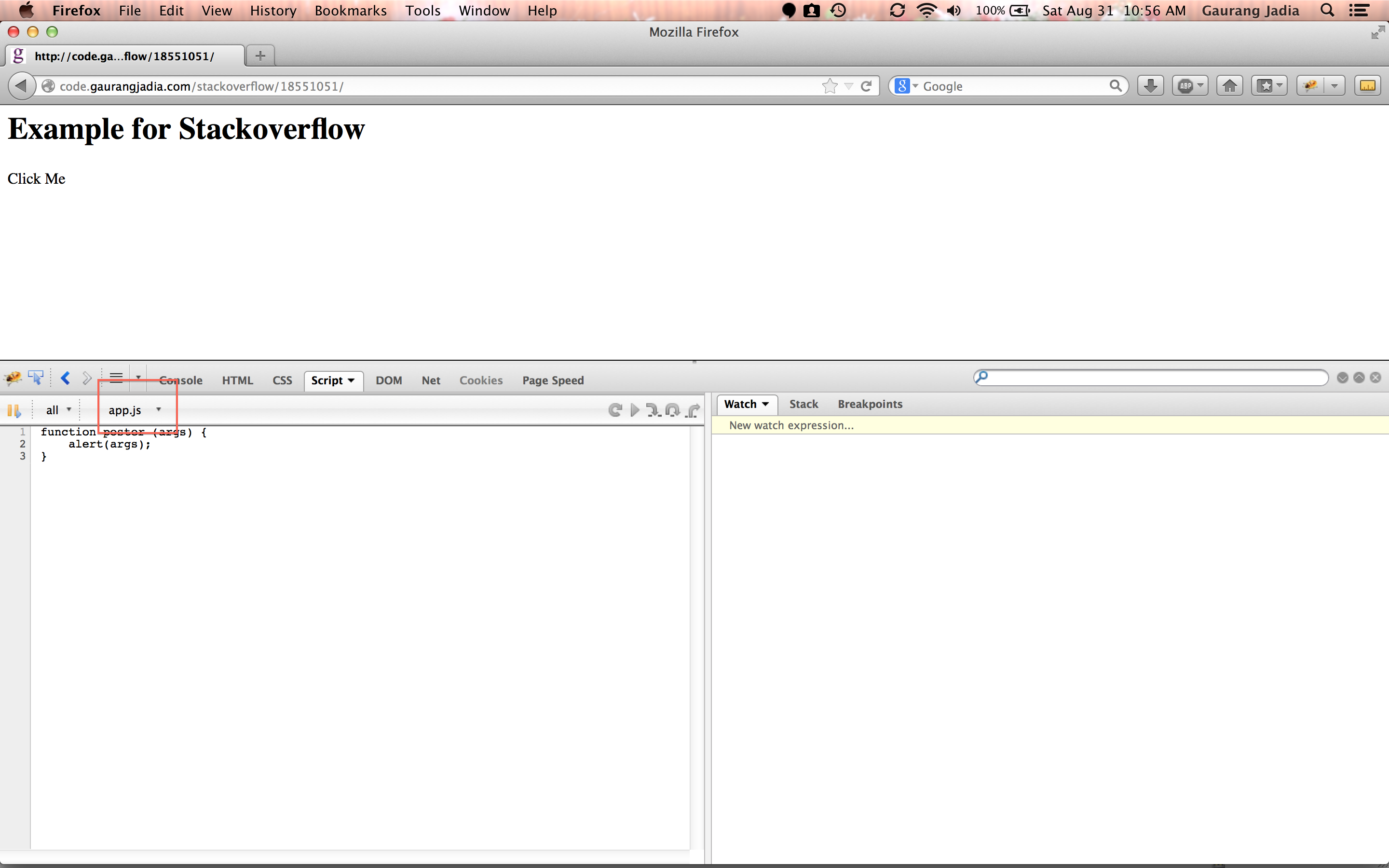Activate the element inspector arrow icon
The height and width of the screenshot is (868, 1389).
36,378
